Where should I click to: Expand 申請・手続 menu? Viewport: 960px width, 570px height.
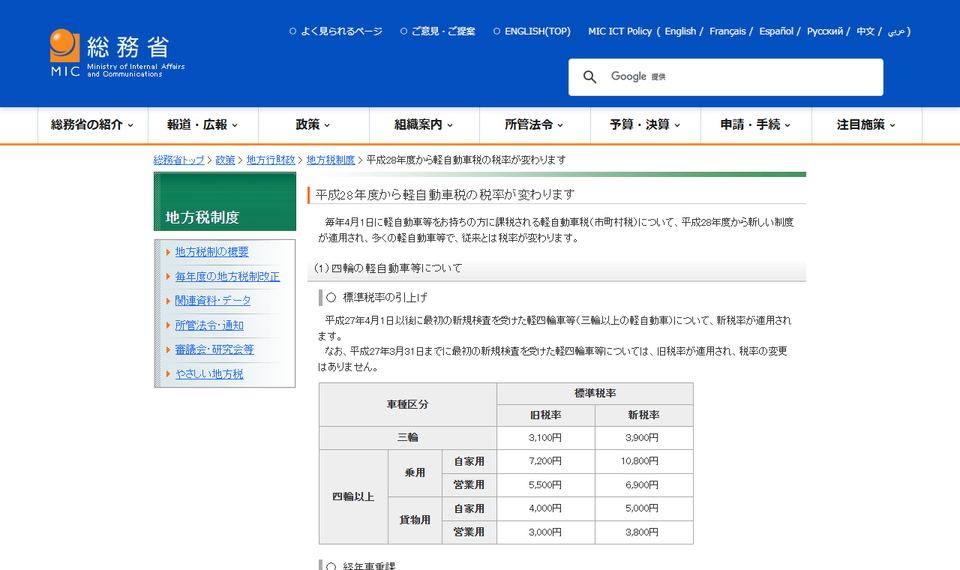[x=756, y=125]
